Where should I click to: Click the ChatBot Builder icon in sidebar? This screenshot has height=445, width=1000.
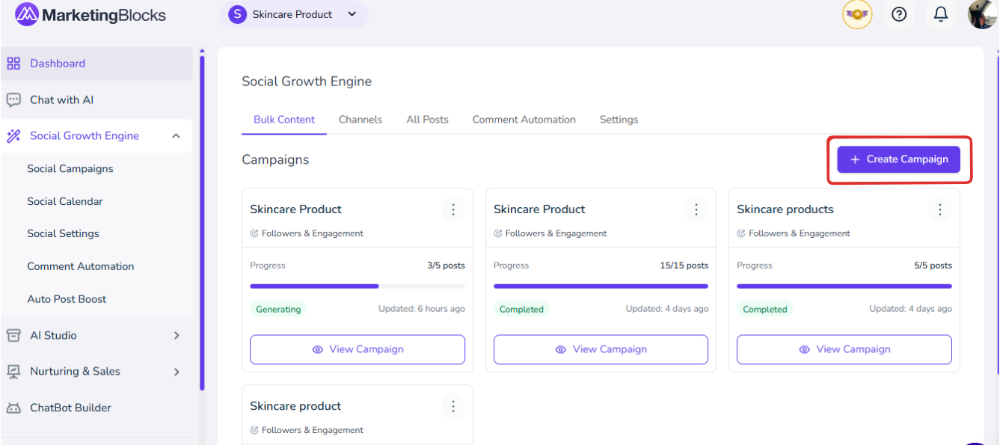[x=14, y=408]
